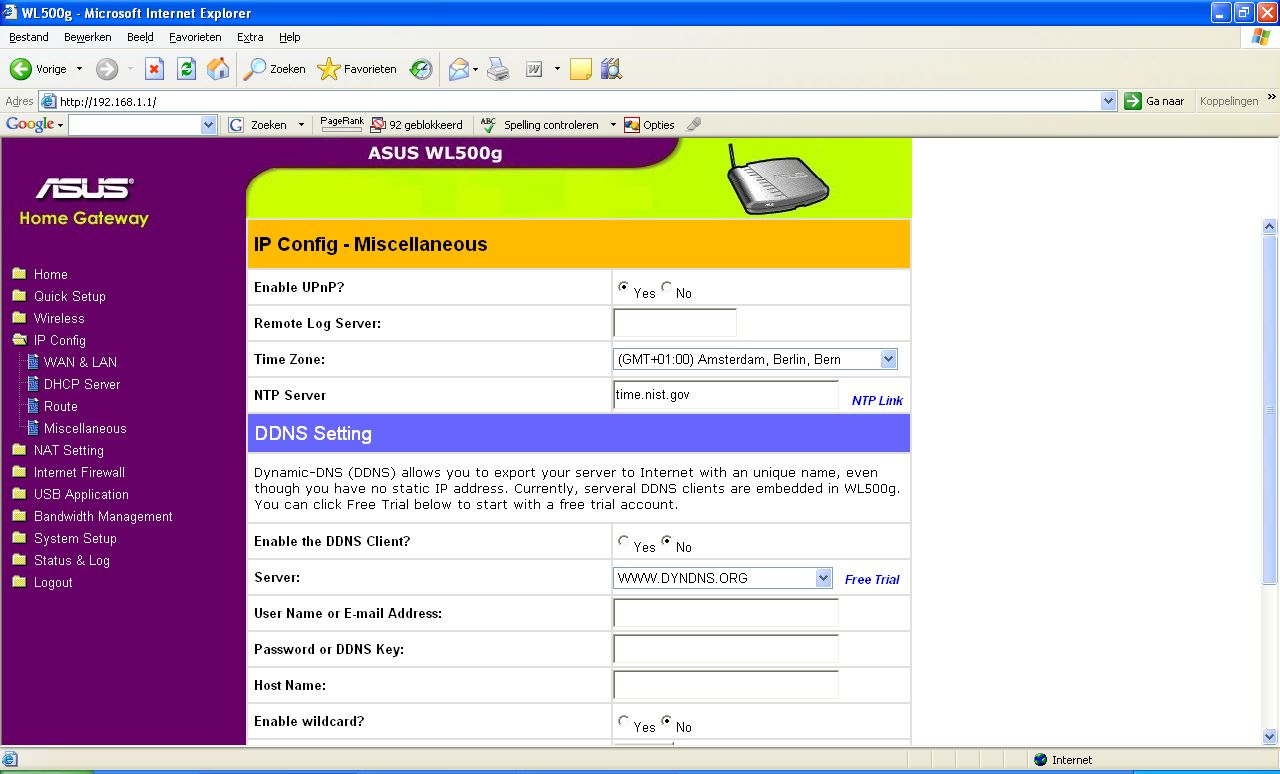Open the DDNS Server dropdown list
1280x774 pixels.
pyautogui.click(x=823, y=577)
